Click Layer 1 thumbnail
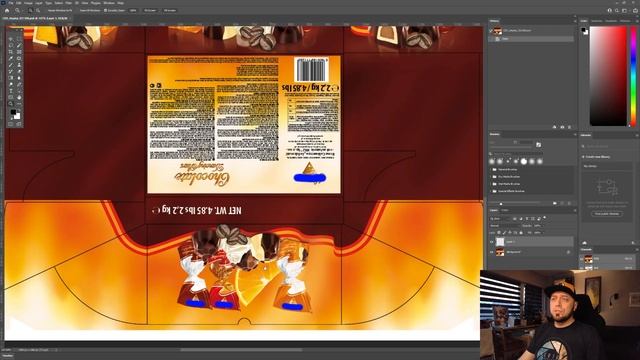 tap(500, 242)
